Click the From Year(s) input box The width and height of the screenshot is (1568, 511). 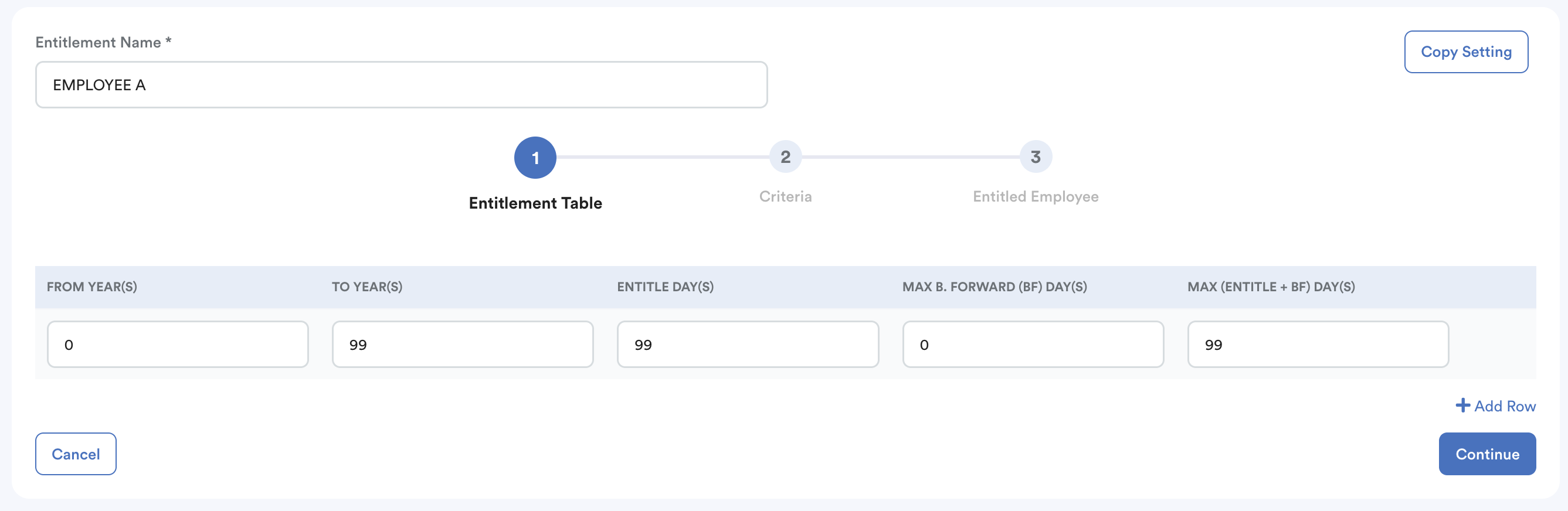pos(178,345)
